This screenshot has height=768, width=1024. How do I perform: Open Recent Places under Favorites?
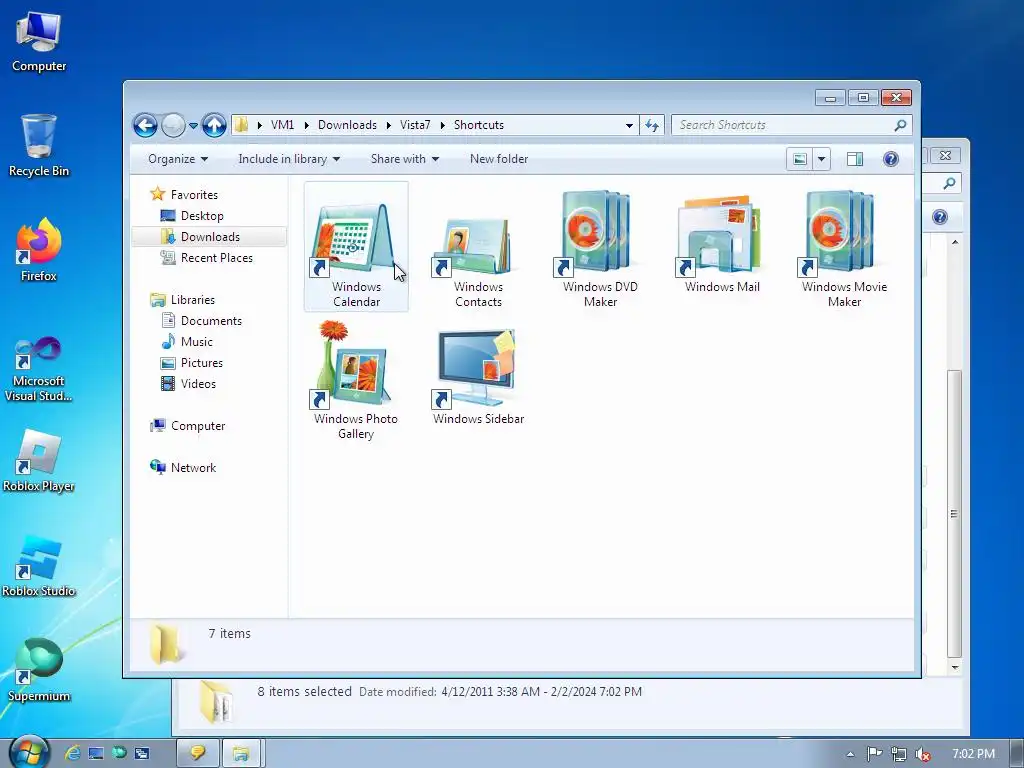(216, 257)
